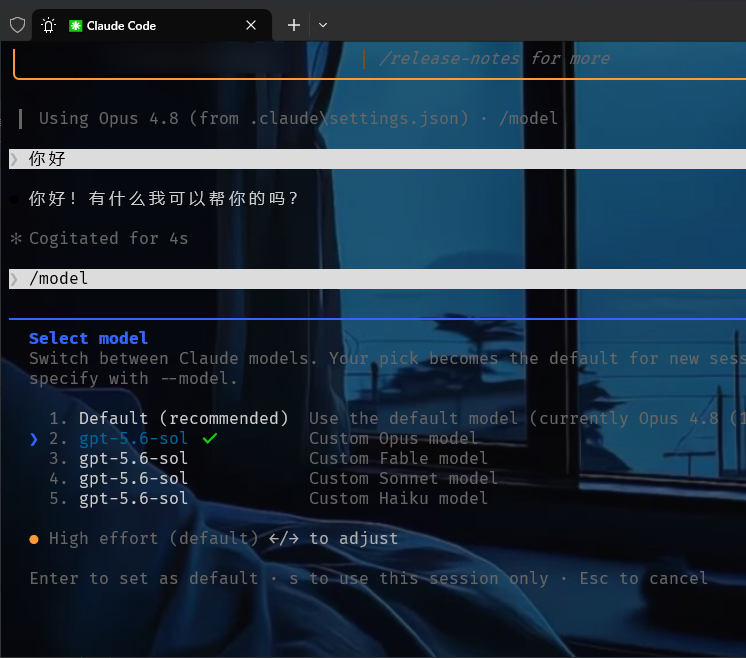Click the "/model" command input line
This screenshot has height=658, width=746.
(x=377, y=279)
